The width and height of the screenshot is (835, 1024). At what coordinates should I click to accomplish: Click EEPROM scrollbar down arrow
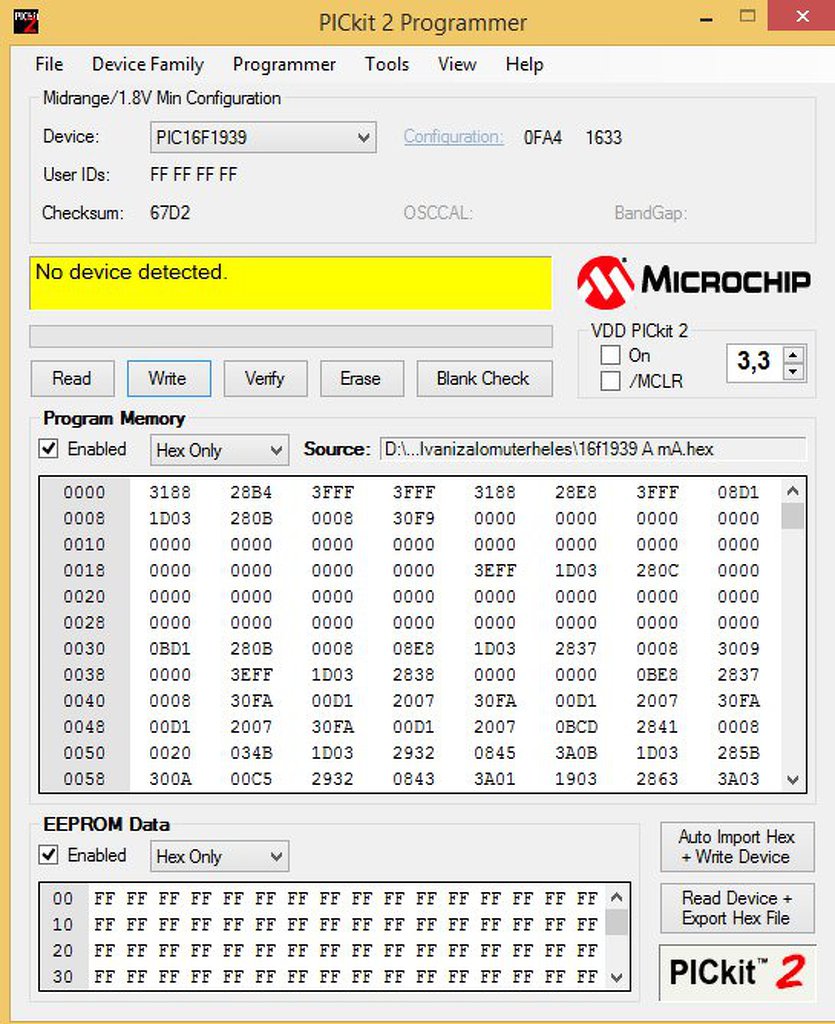(x=617, y=978)
